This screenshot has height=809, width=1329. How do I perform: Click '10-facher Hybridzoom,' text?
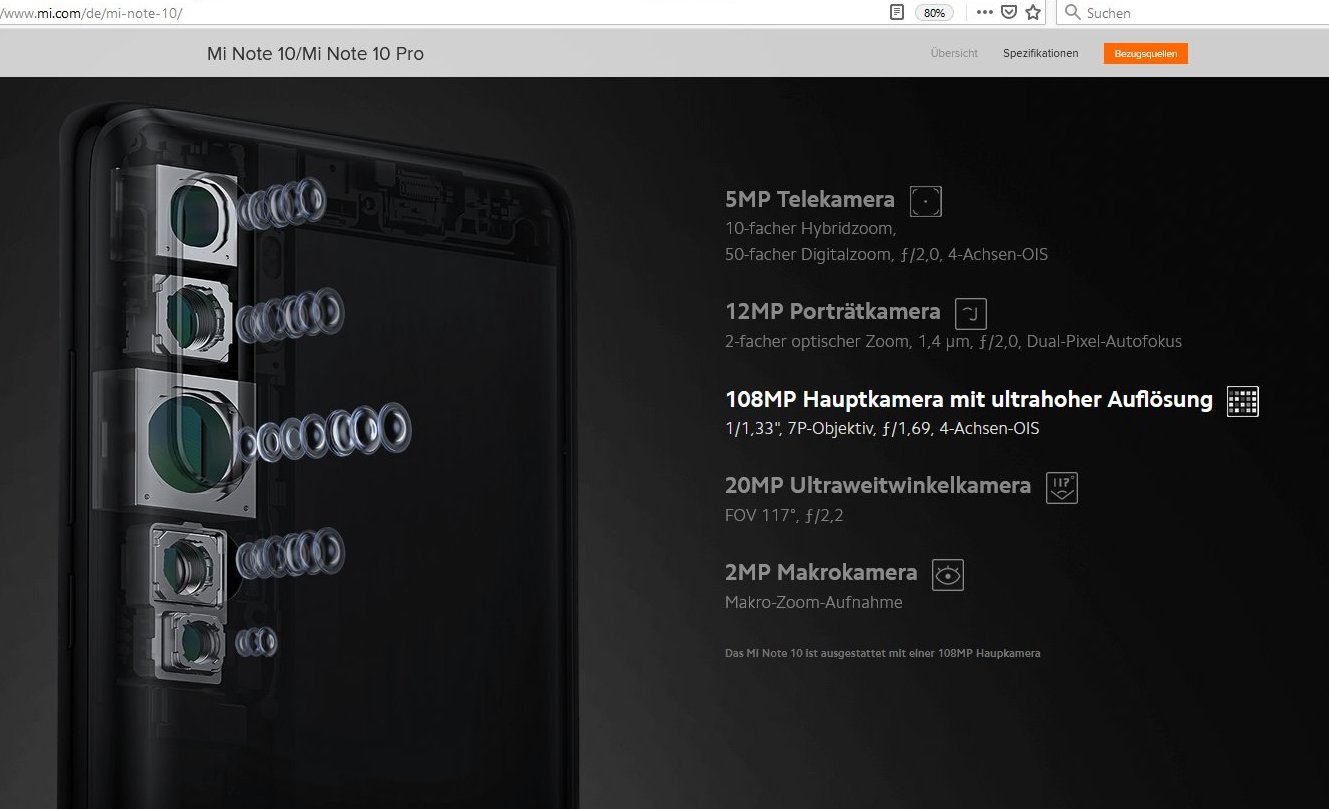(x=811, y=228)
